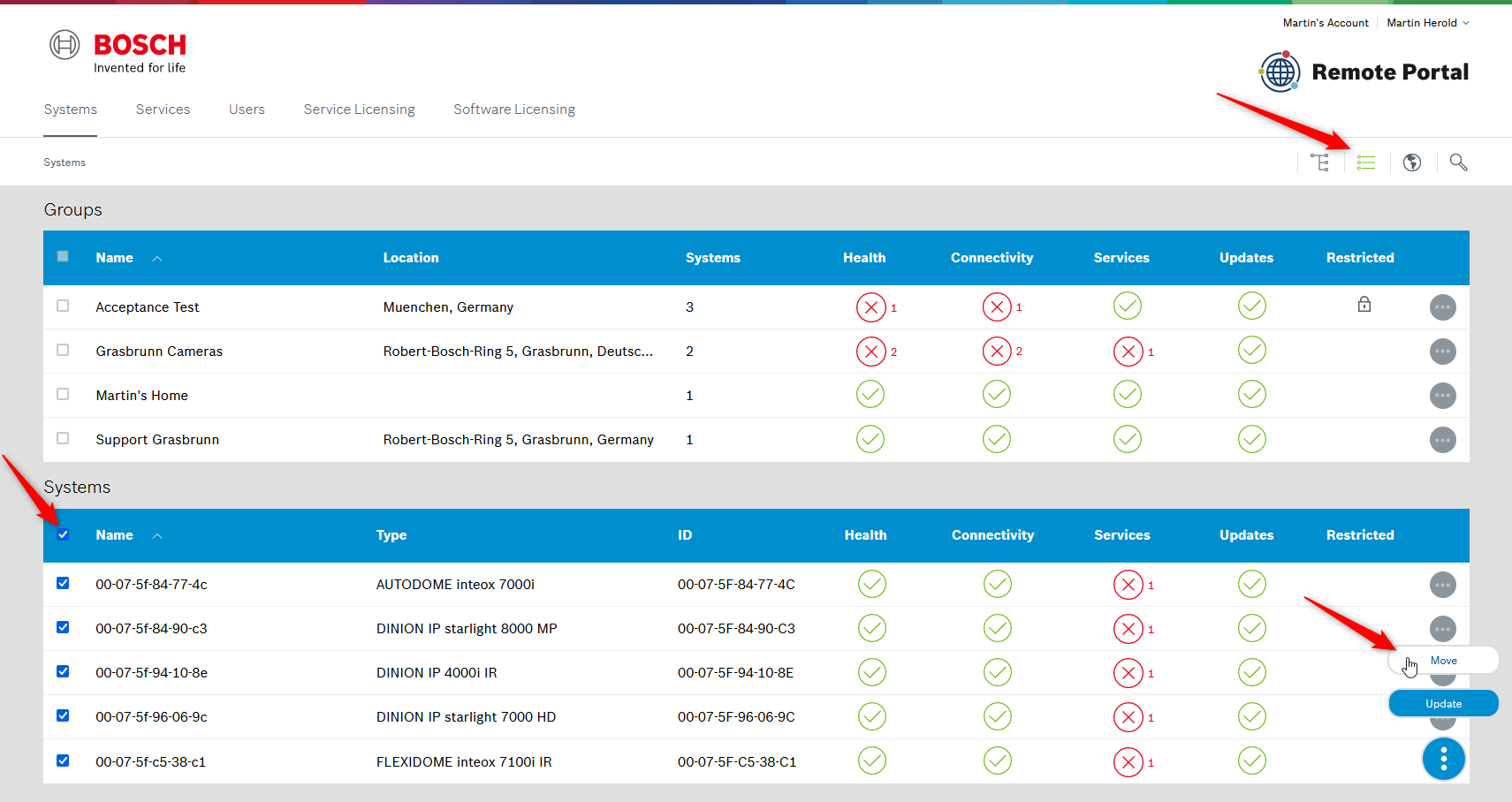
Task: Open more options for Martin's Home group
Action: pyautogui.click(x=1443, y=396)
